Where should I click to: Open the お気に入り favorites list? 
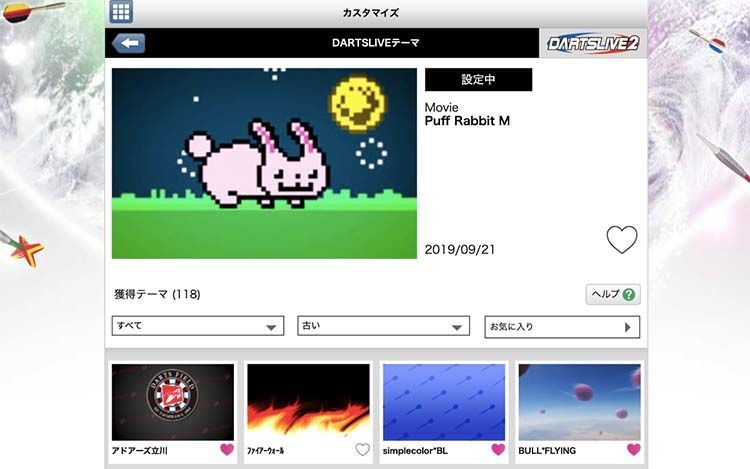(562, 327)
